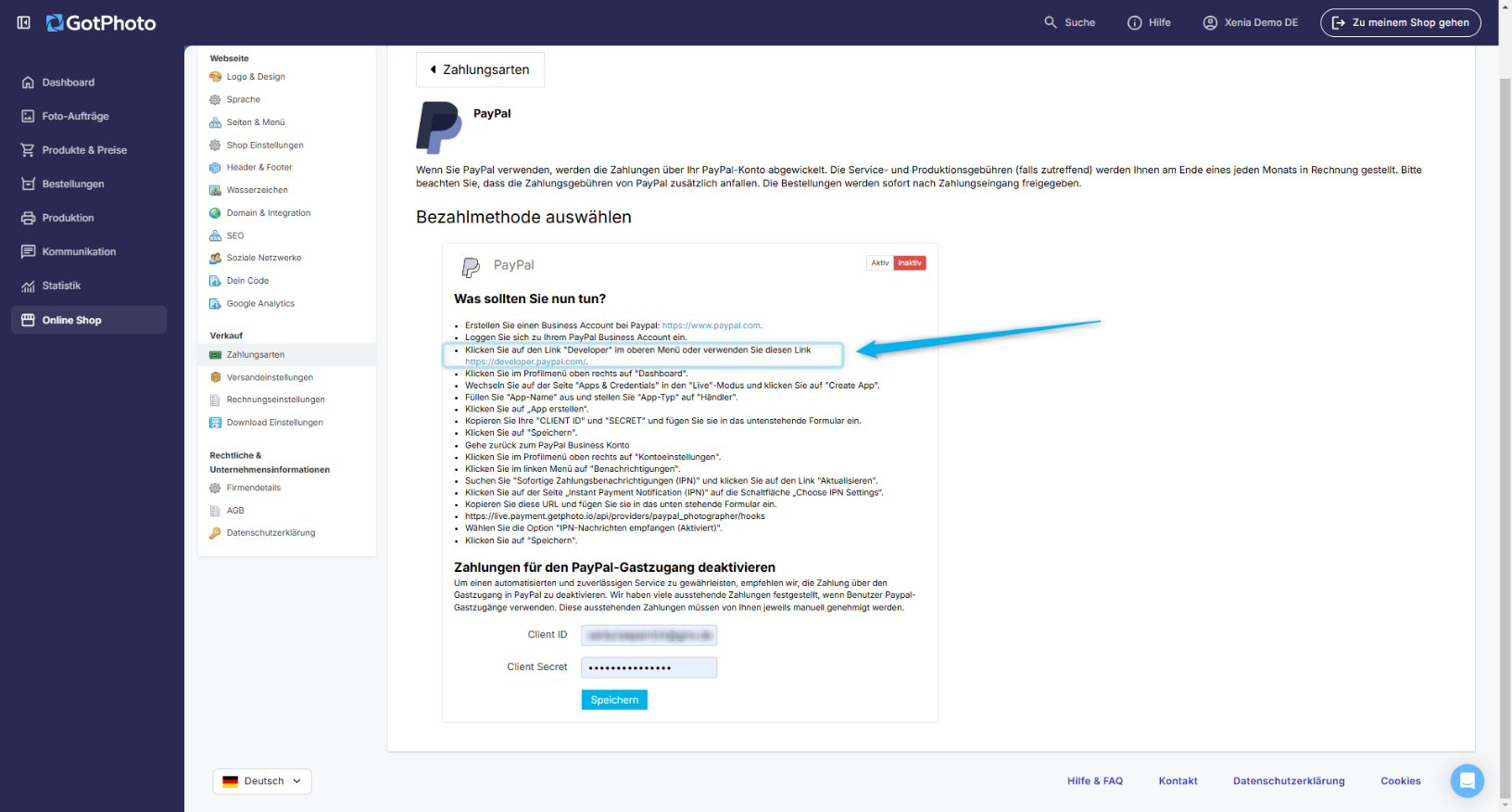Open the footer Datenschutzerklärung link
The image size is (1512, 812).
pos(1289,781)
